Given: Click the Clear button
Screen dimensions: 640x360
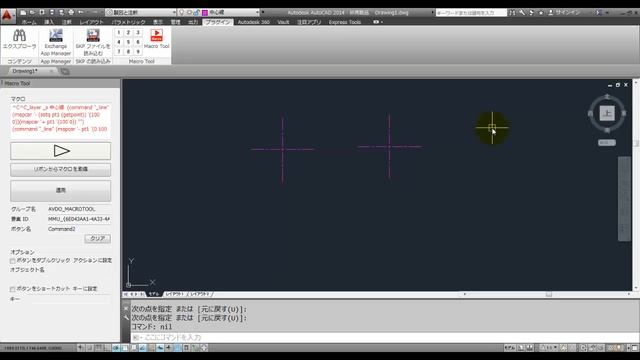Looking at the screenshot, I should coord(98,238).
